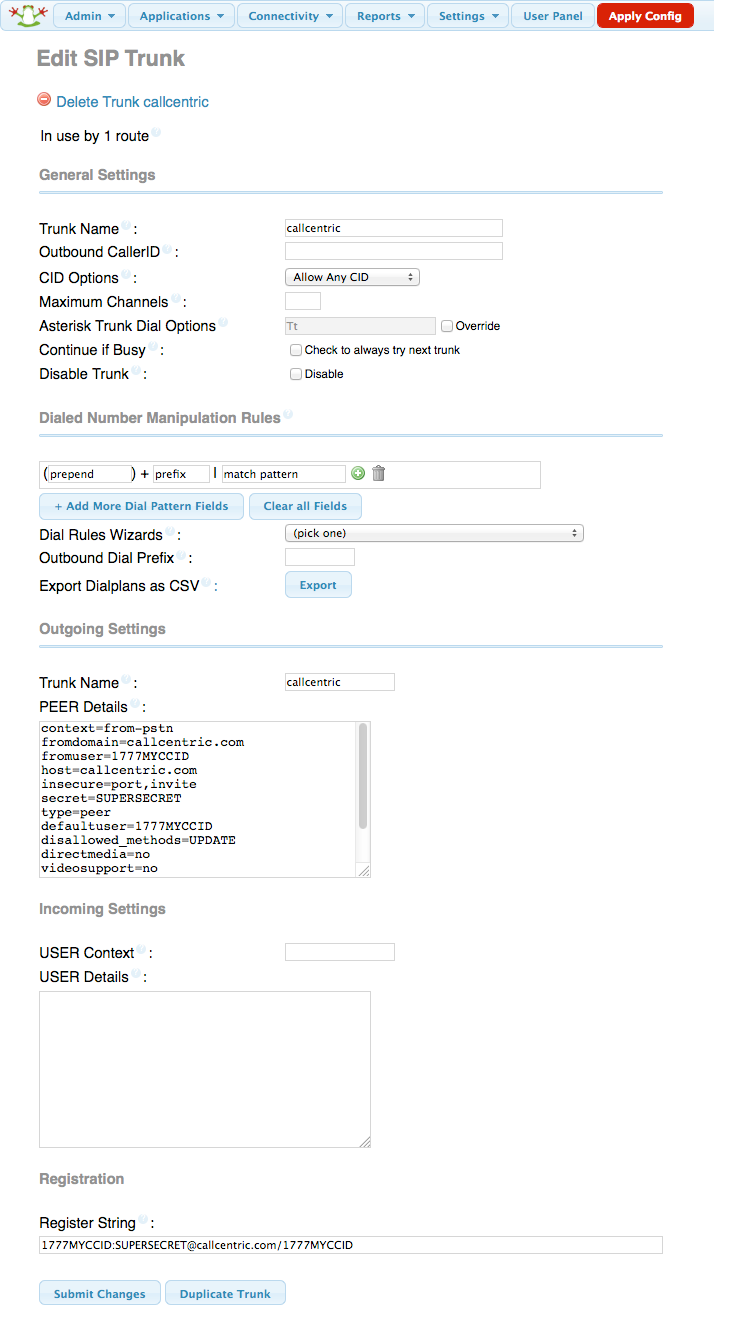Grab the PEER Details textarea resize handle
The height and width of the screenshot is (1329, 750).
coord(365,872)
